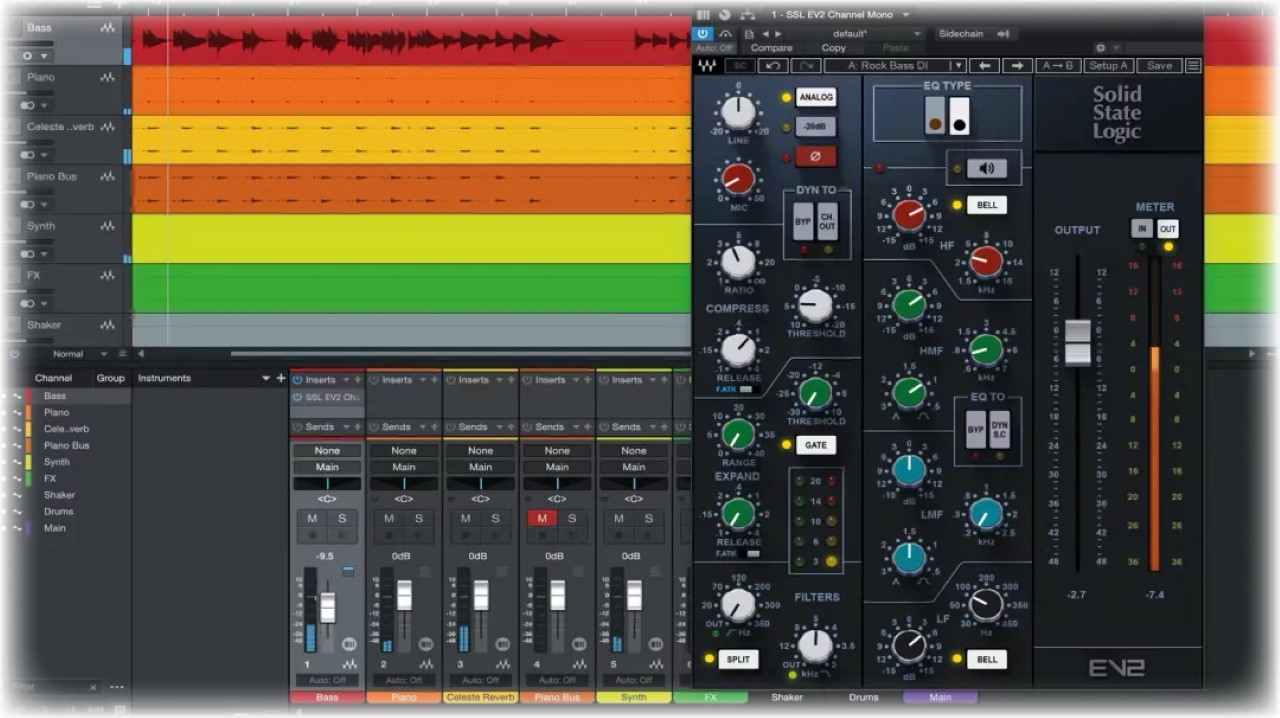Open the Bass channel input None selector
Image resolution: width=1280 pixels, height=718 pixels.
click(x=327, y=451)
